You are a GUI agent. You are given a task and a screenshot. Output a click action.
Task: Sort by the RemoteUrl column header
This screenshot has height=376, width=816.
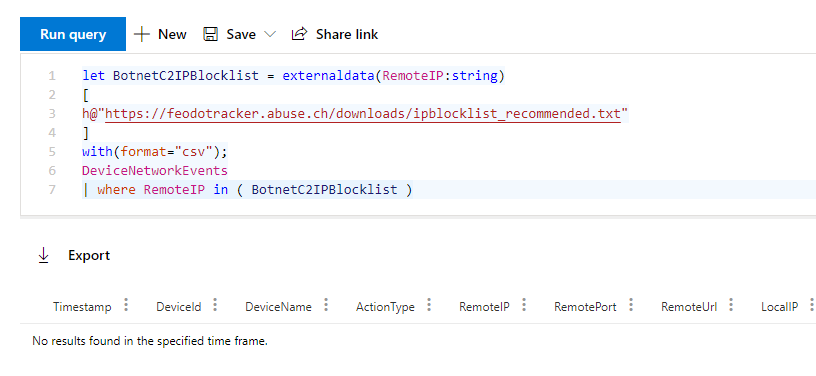click(689, 307)
